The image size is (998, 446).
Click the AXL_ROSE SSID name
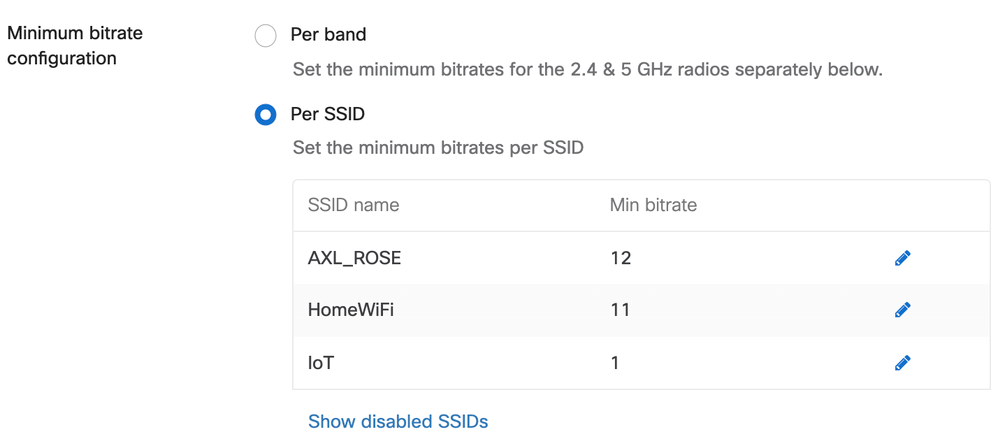click(x=354, y=258)
